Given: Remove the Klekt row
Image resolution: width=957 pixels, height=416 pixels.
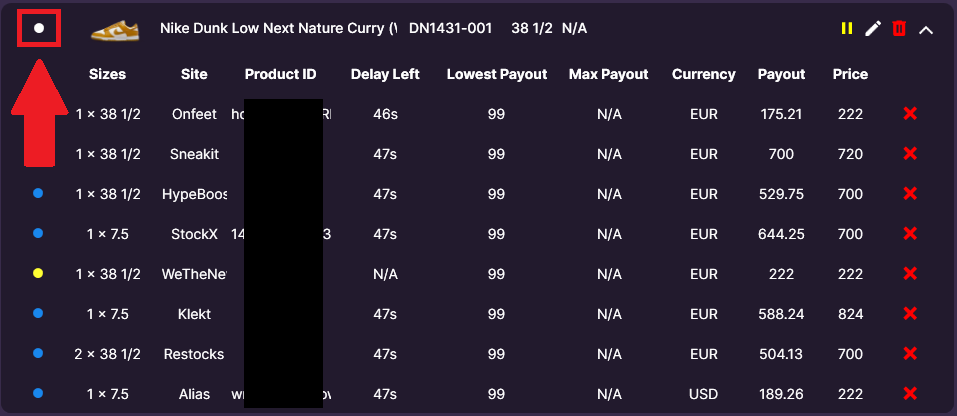Looking at the screenshot, I should [910, 314].
